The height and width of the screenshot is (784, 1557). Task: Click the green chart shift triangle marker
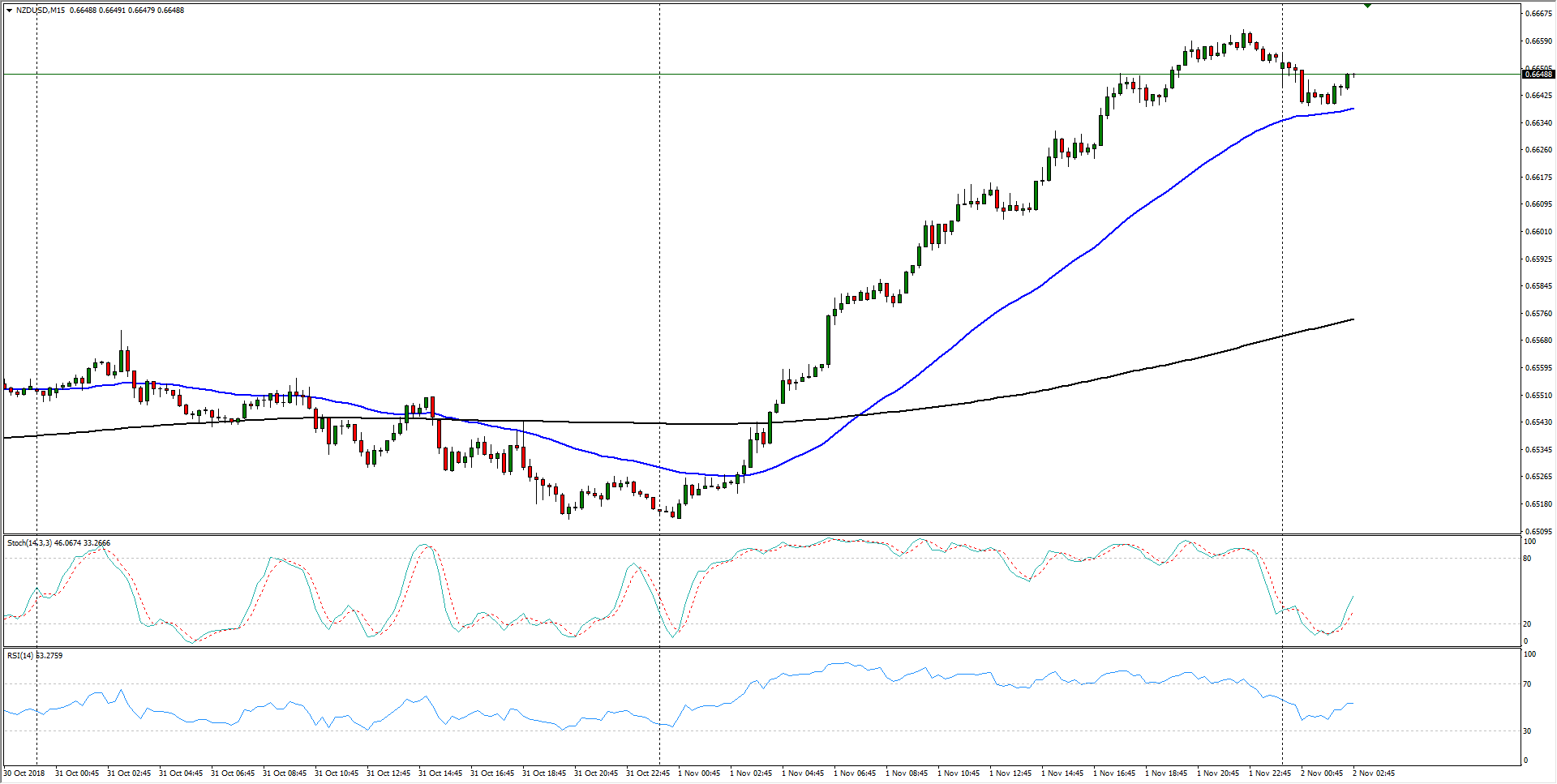(x=1367, y=6)
